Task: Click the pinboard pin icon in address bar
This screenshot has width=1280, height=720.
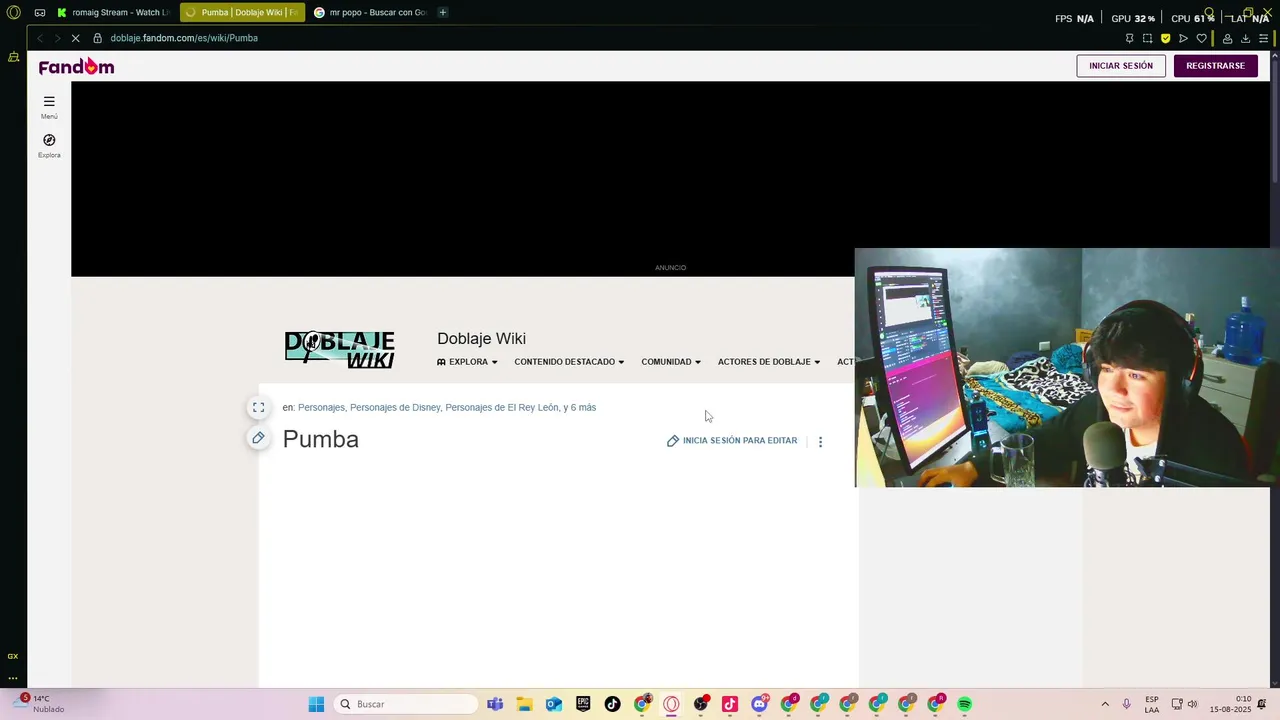Action: click(1129, 38)
